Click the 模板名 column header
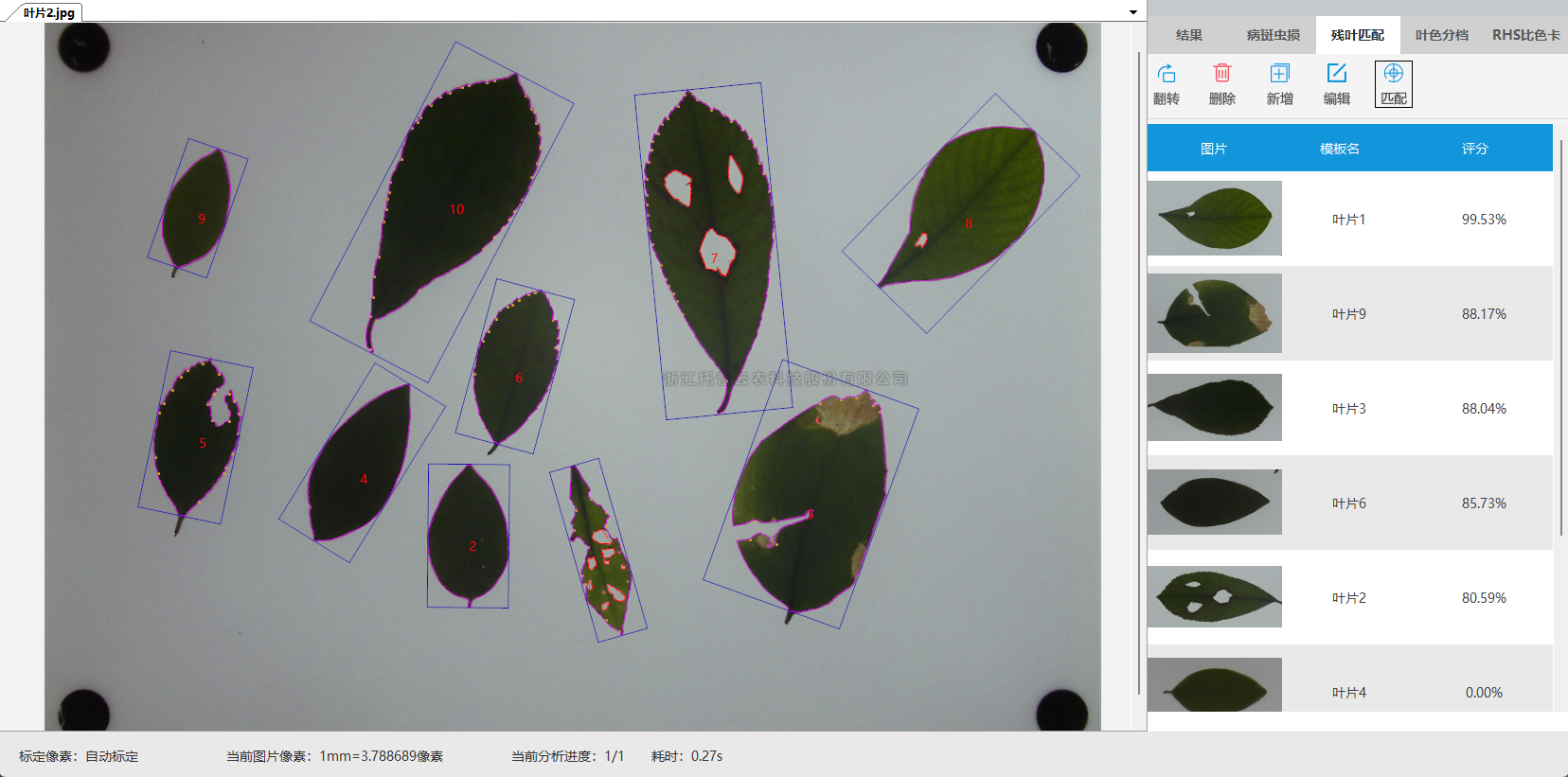The height and width of the screenshot is (777, 1568). coord(1339,149)
